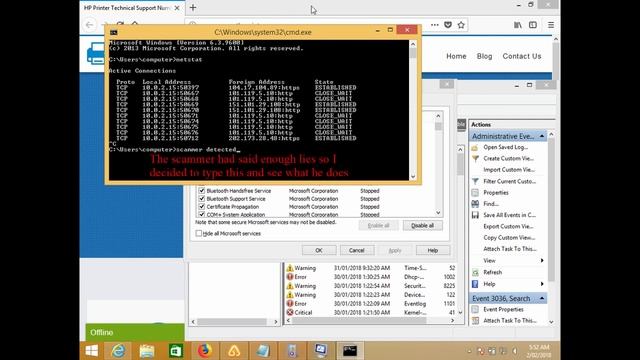
Task: Uncheck Bluetooth Support Service
Action: (202, 199)
